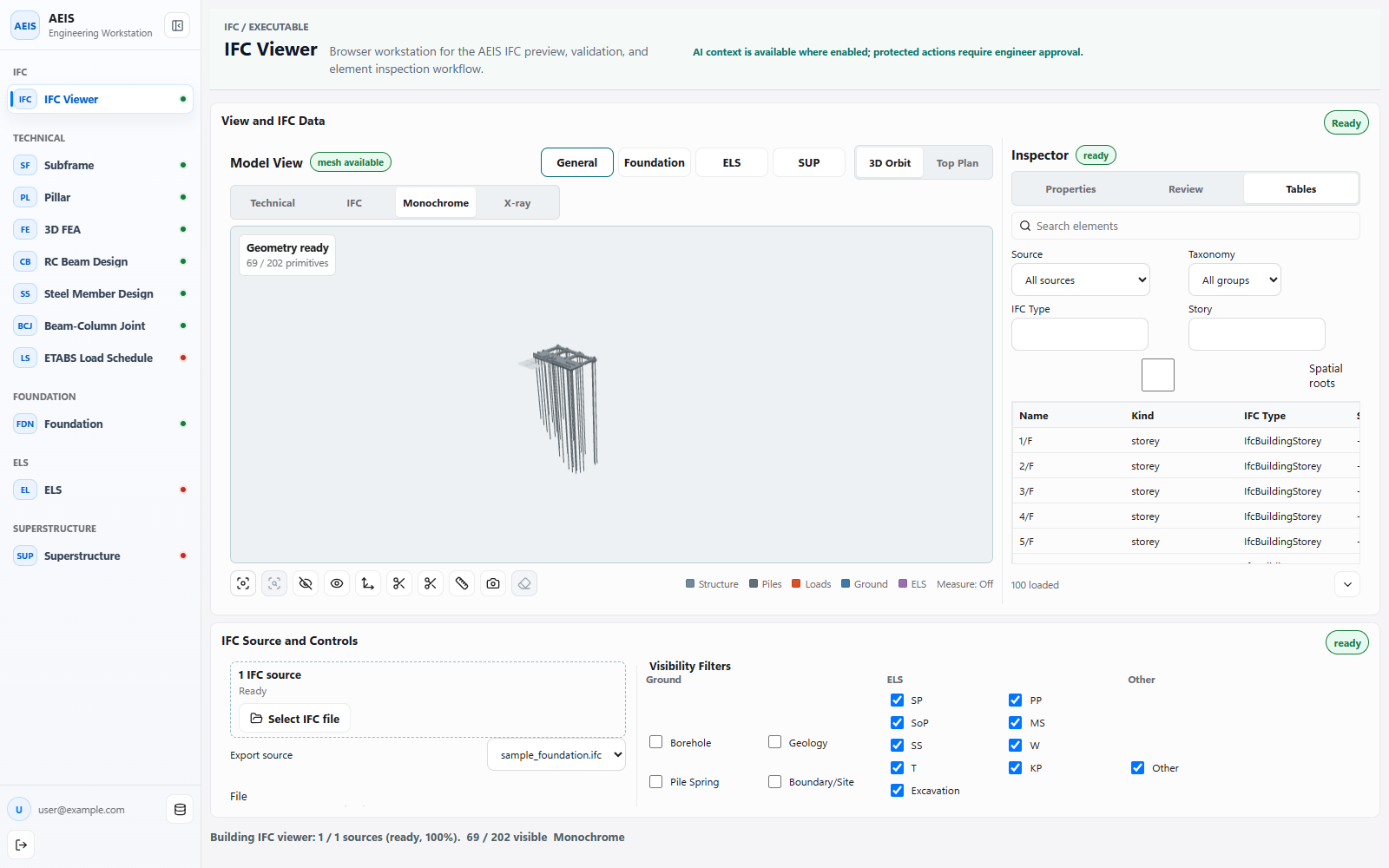Screen dimensions: 1389x868
Task: Expand the chevron beside 100 loaded
Action: coord(1347,584)
